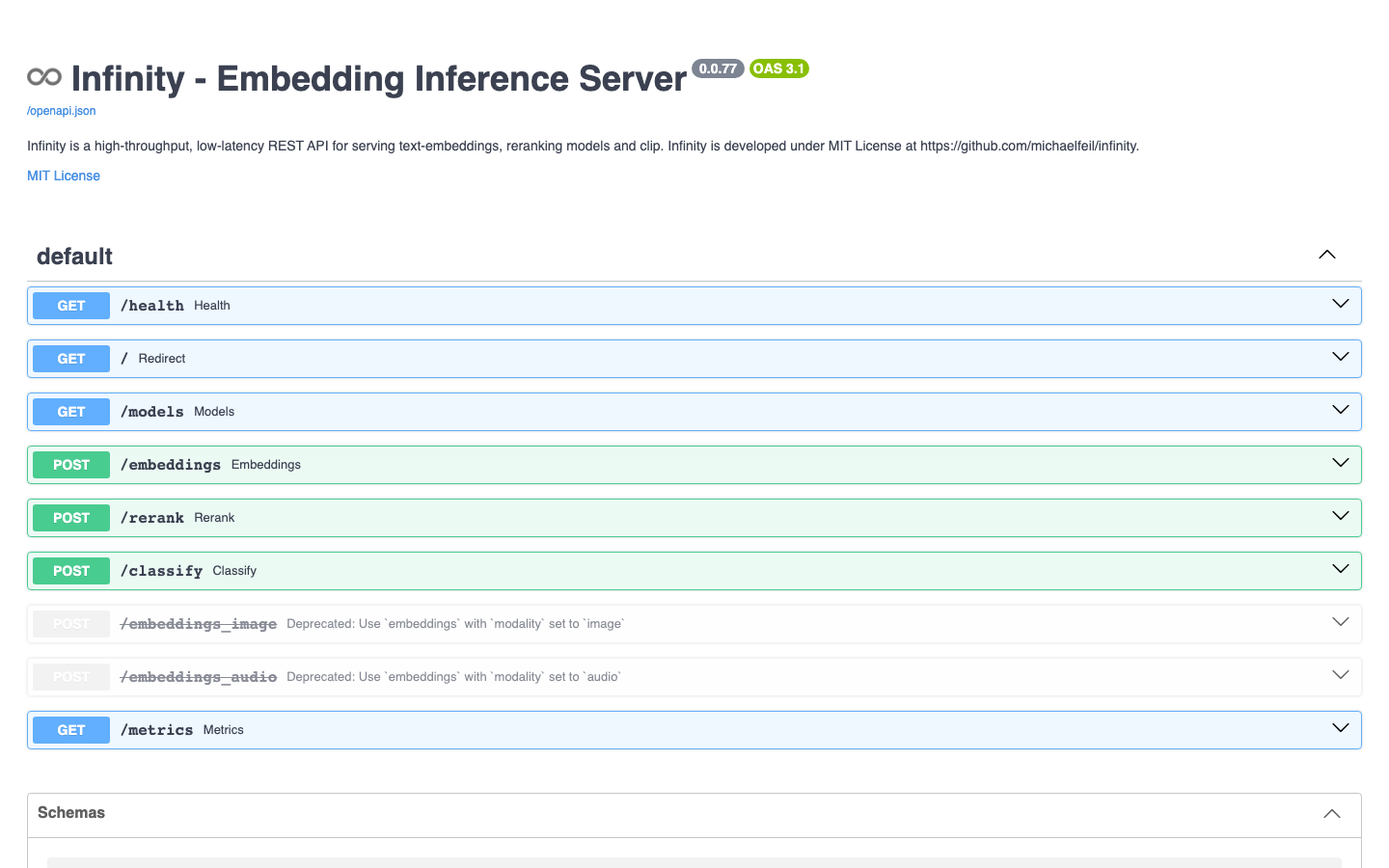The height and width of the screenshot is (868, 1389).
Task: Collapse the Schemas section
Action: (x=1332, y=814)
